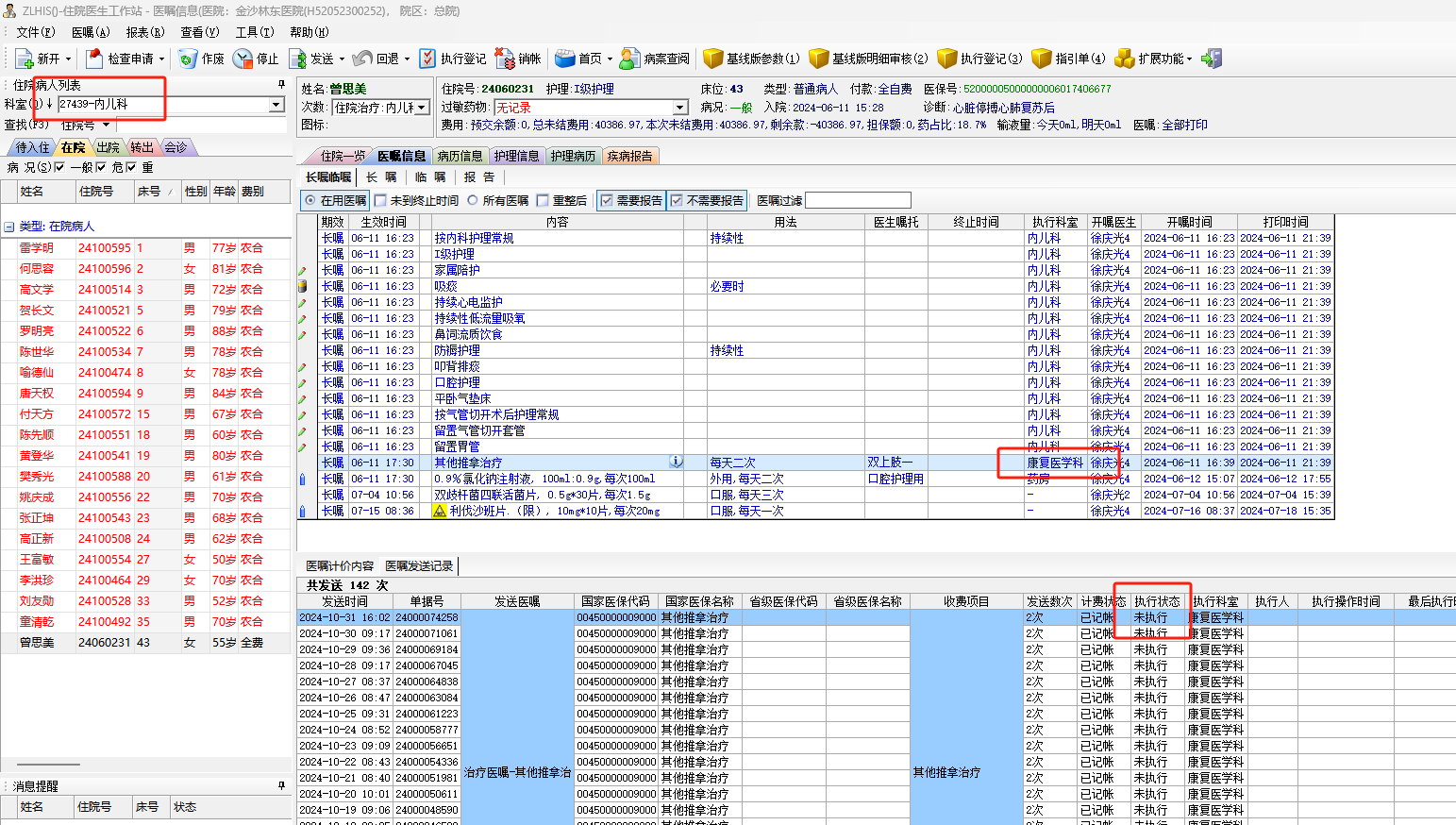Check the 重整后 checkbox

coord(543,200)
